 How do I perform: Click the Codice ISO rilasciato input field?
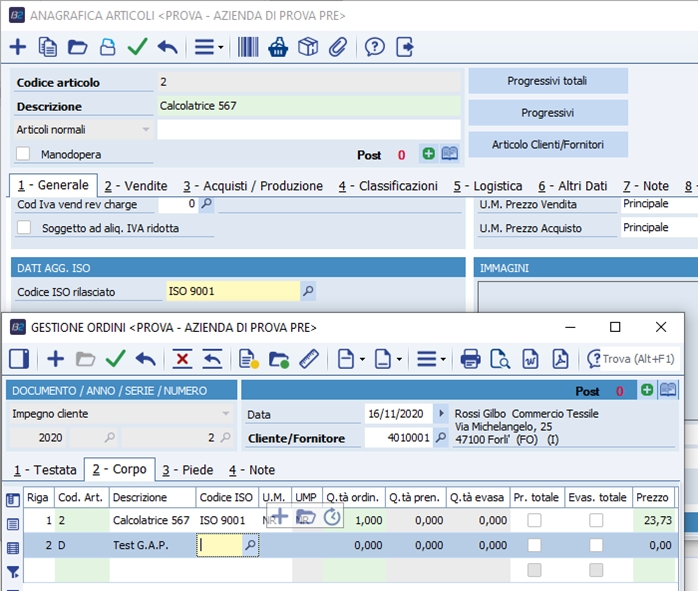point(232,291)
